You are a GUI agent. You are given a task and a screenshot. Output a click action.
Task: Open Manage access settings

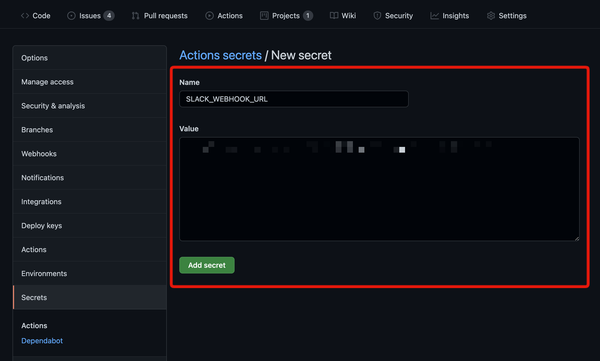(90, 82)
